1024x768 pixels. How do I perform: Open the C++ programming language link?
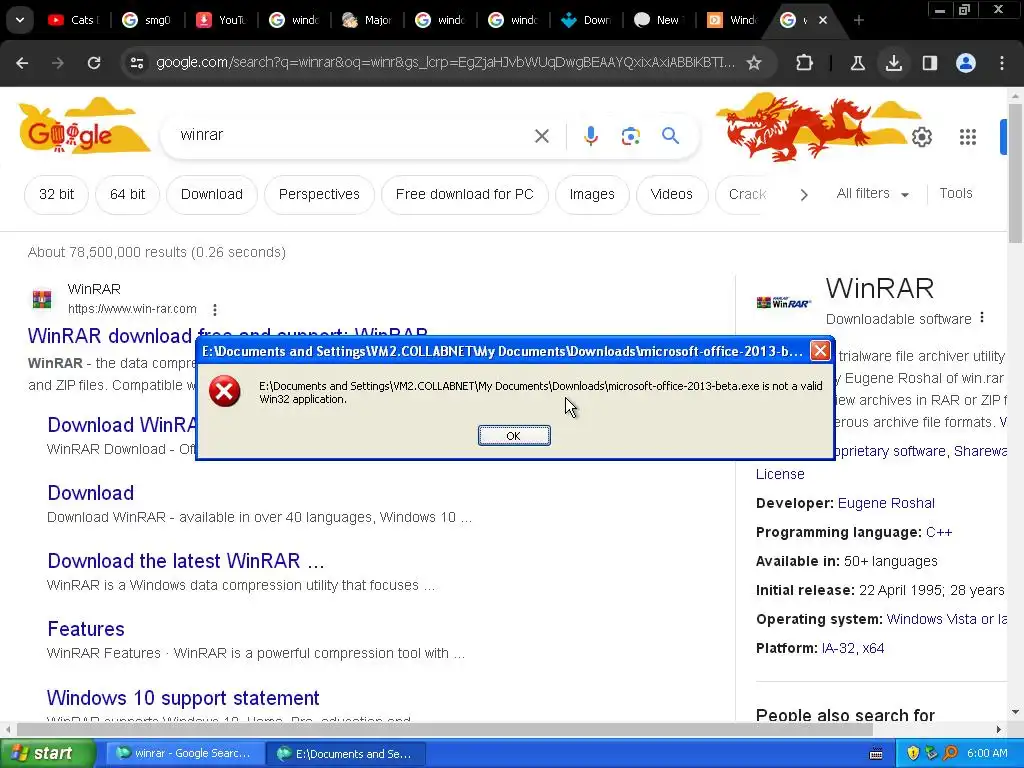coord(939,532)
